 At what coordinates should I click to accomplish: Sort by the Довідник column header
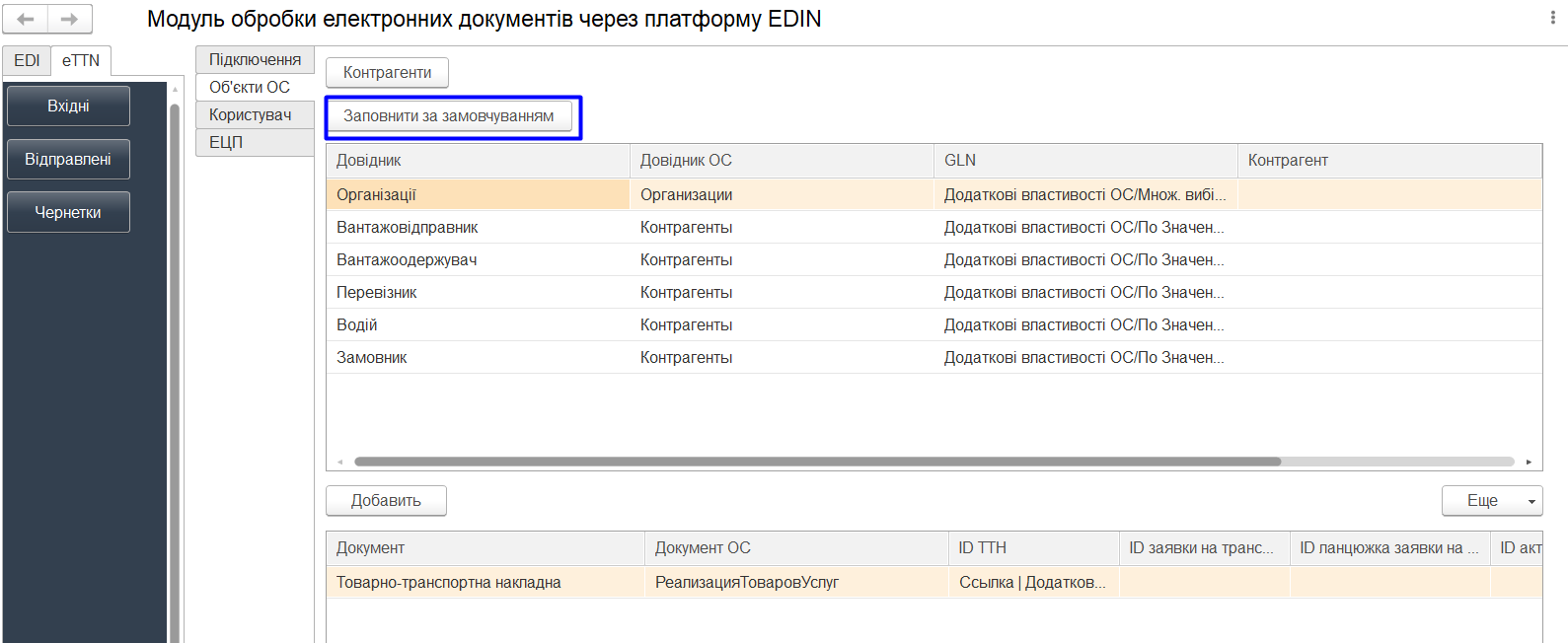tap(479, 160)
